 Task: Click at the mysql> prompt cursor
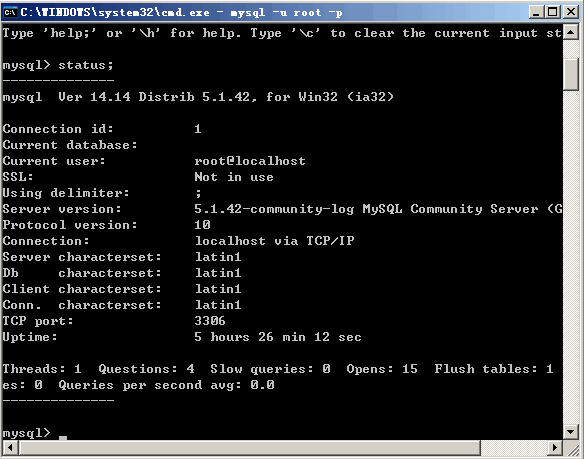63,437
